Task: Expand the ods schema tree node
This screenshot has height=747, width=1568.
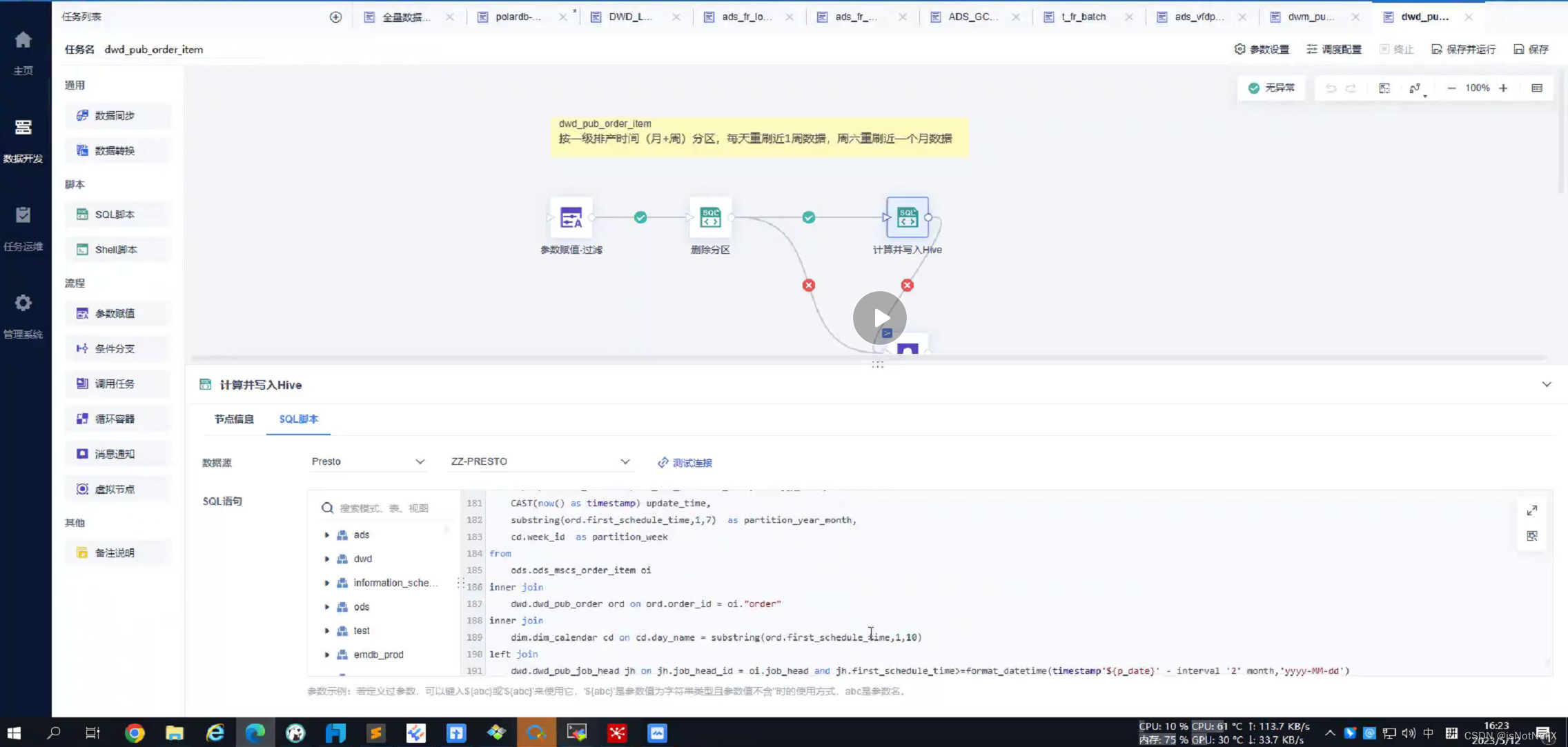Action: 327,607
